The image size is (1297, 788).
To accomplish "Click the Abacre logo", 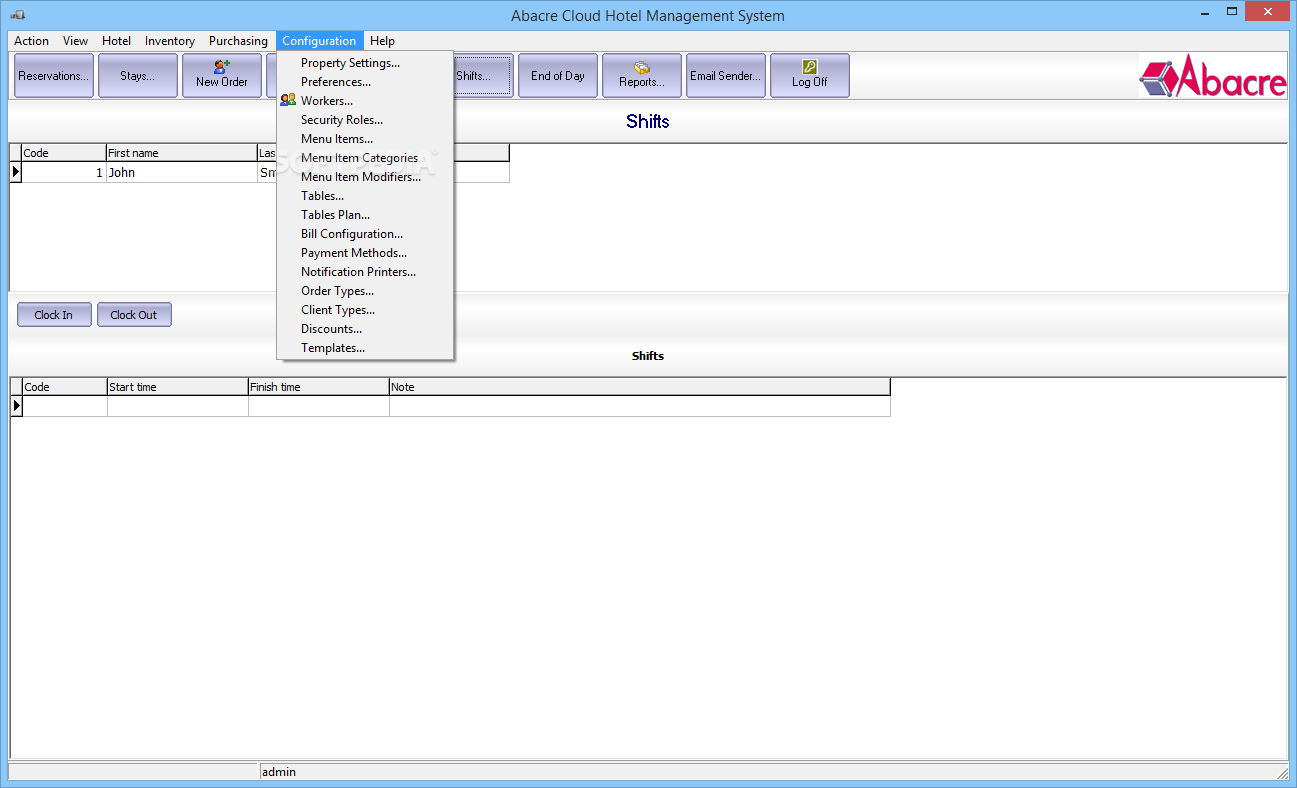I will click(x=1212, y=76).
